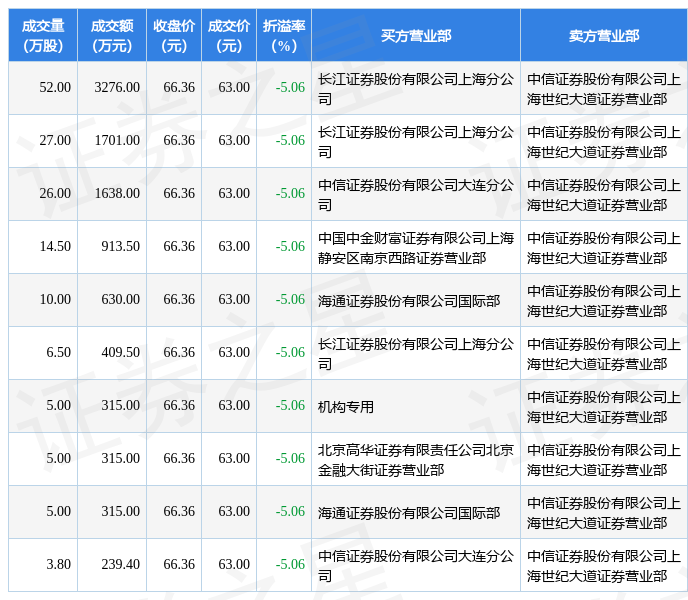This screenshot has height=600, width=688.
Task: Click 中信证券大连分公司 buyer in 1638.00 row
Action: pyautogui.click(x=416, y=195)
